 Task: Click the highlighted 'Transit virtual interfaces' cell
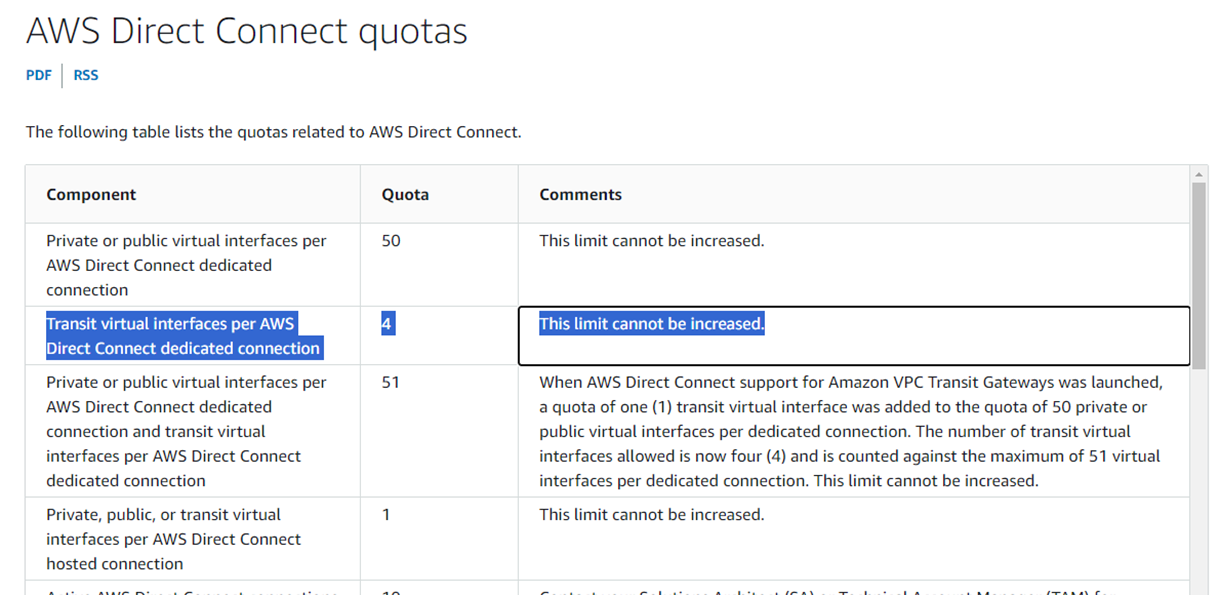pyautogui.click(x=184, y=336)
